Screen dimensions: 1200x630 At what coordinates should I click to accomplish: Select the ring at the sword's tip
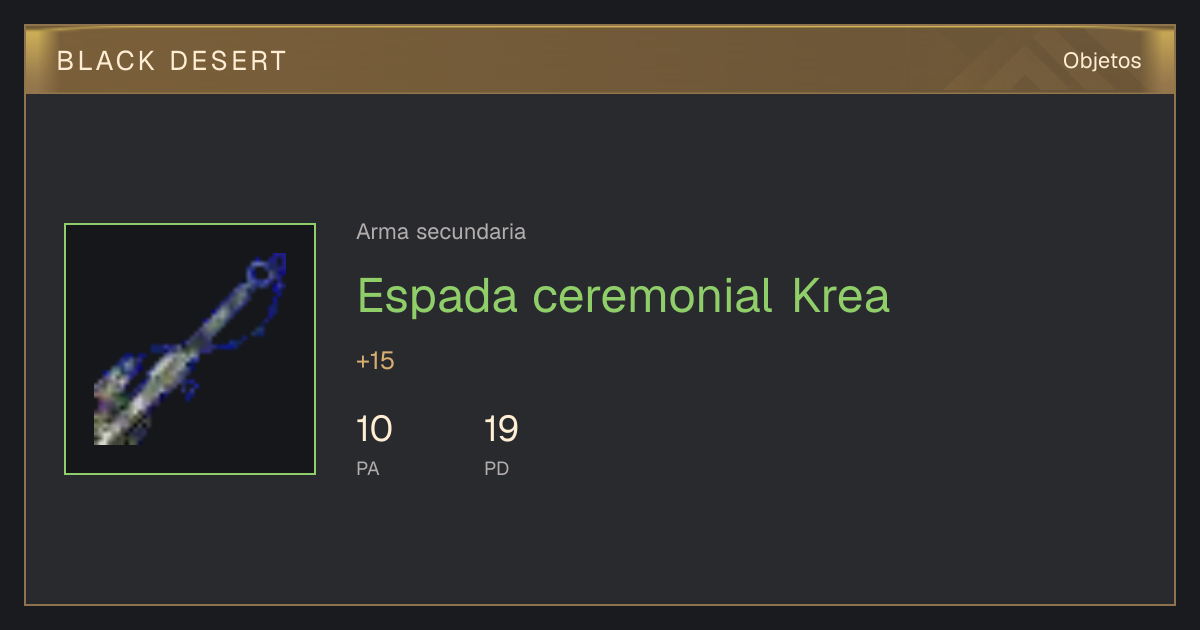click(x=260, y=270)
